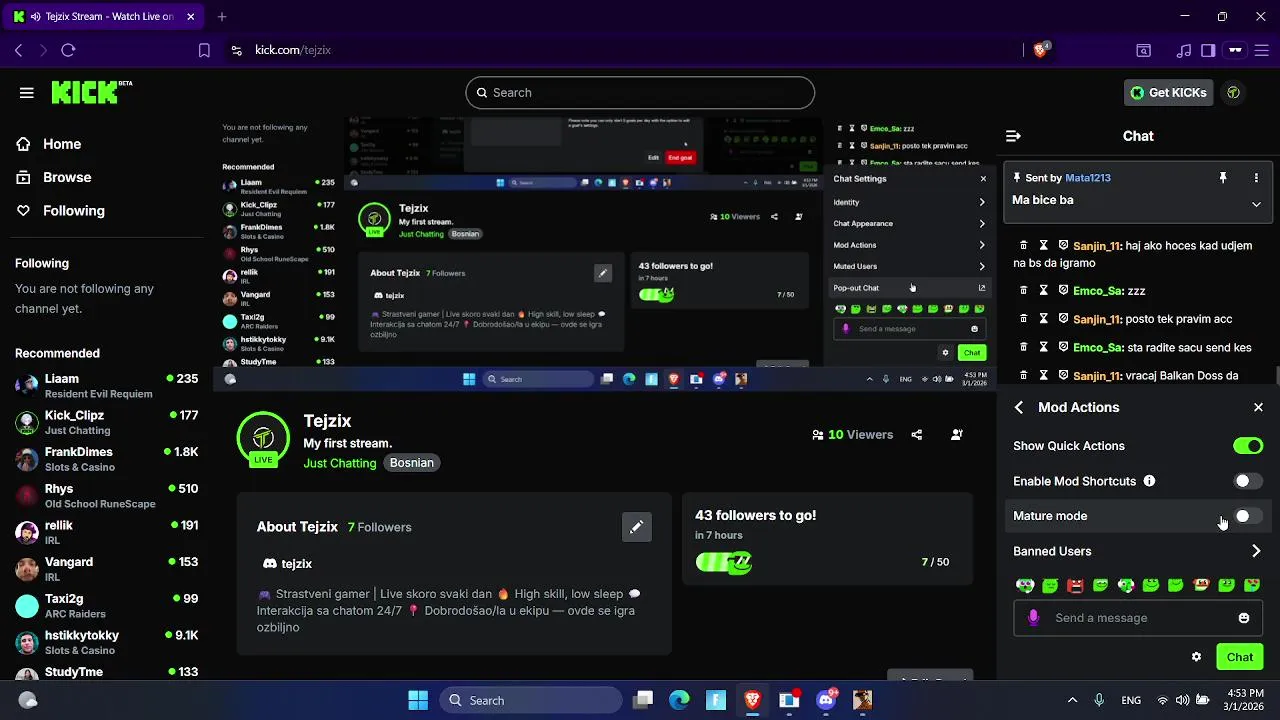
Task: Open the browser music note icon
Action: [1184, 50]
